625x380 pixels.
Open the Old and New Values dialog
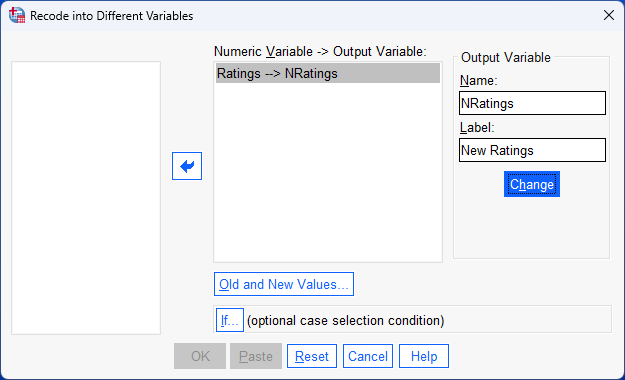(x=284, y=284)
